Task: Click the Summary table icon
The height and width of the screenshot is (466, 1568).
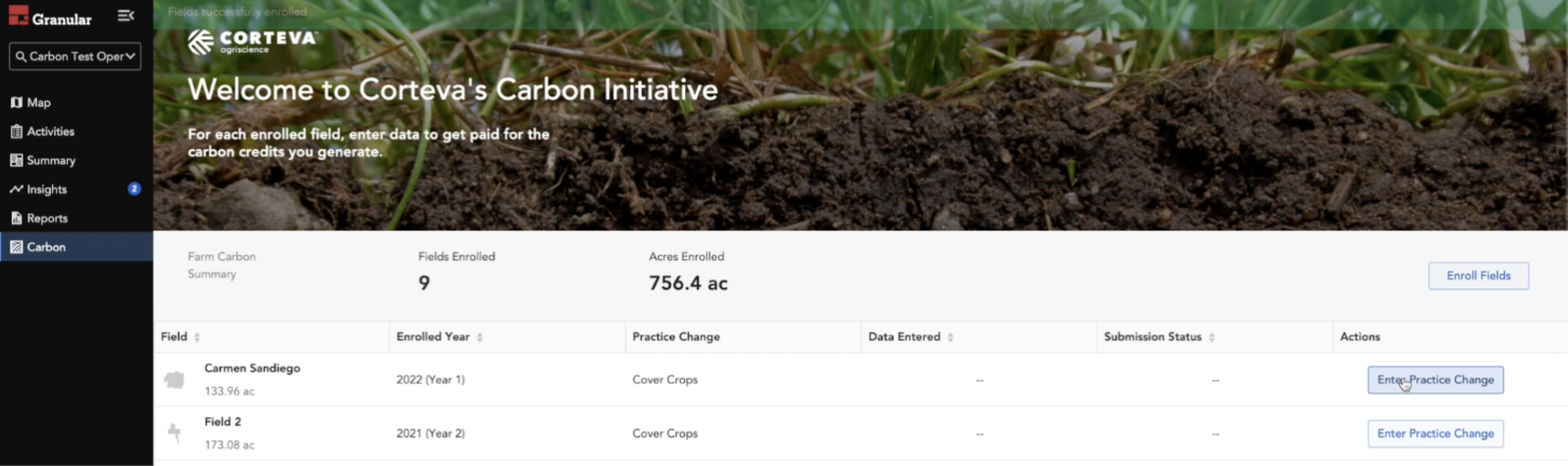Action: (x=17, y=160)
